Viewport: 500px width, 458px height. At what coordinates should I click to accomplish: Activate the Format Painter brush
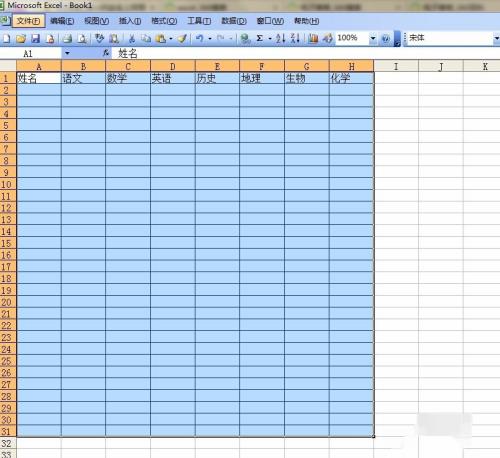[182, 39]
